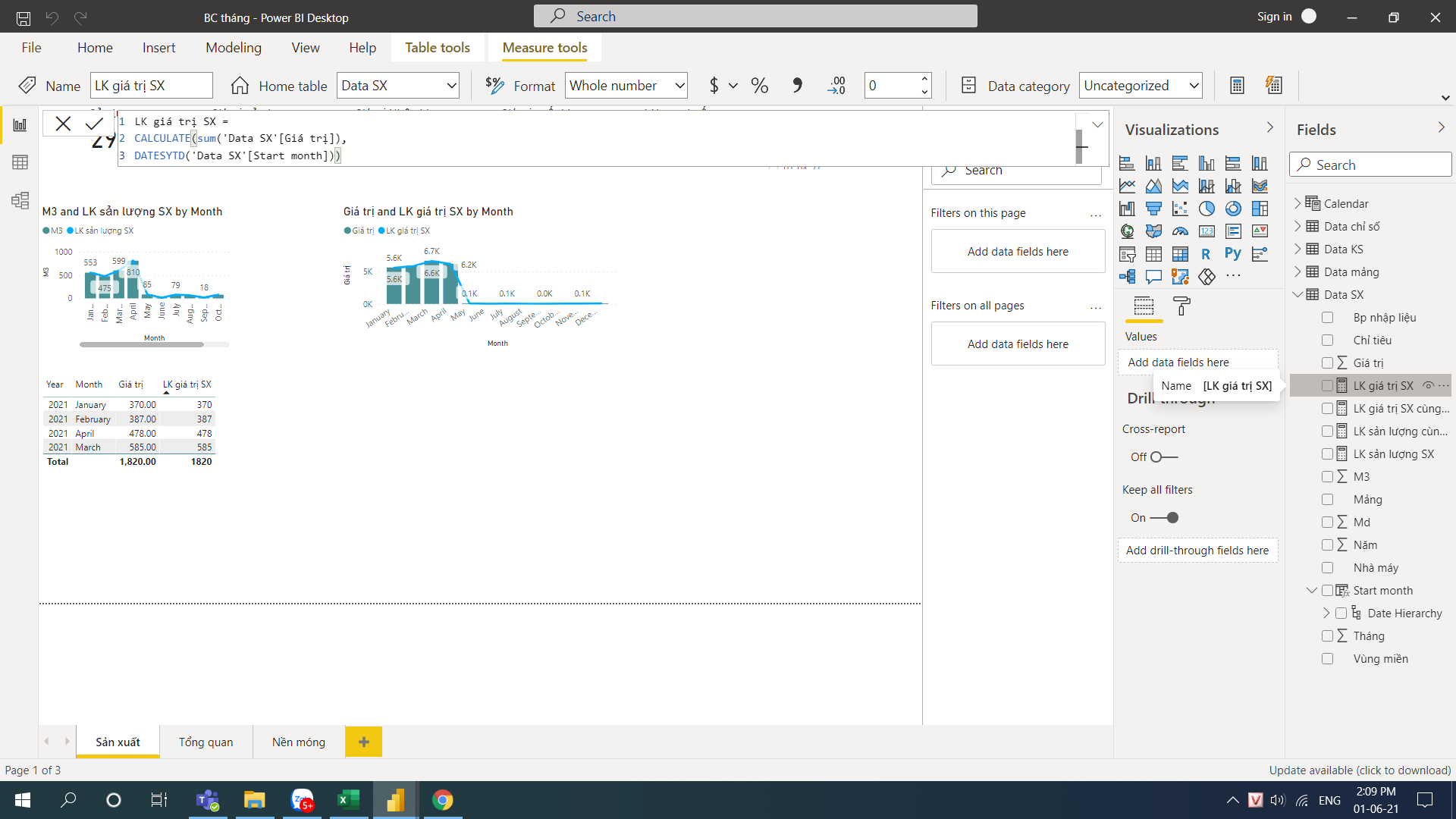Expand the Date Hierarchy node
Screen dimensions: 1456x819
point(1326,613)
